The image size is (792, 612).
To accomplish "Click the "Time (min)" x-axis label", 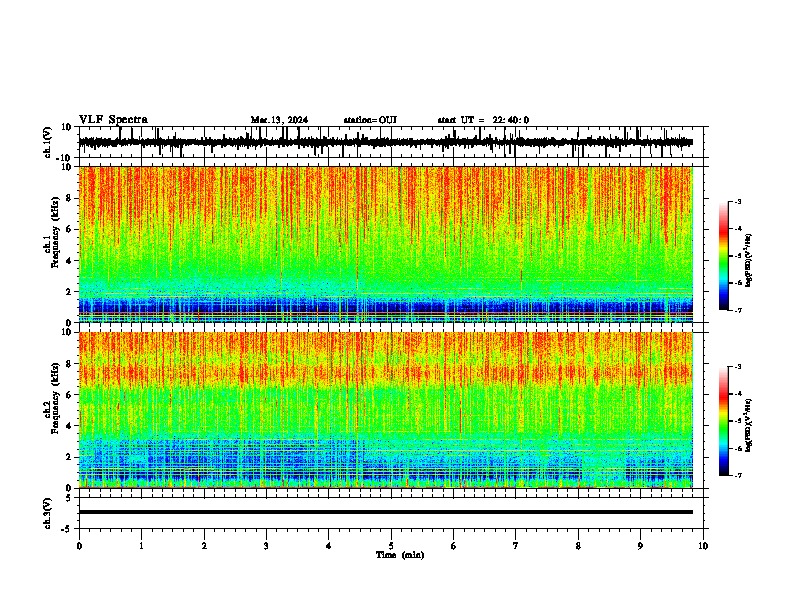I will click(400, 555).
